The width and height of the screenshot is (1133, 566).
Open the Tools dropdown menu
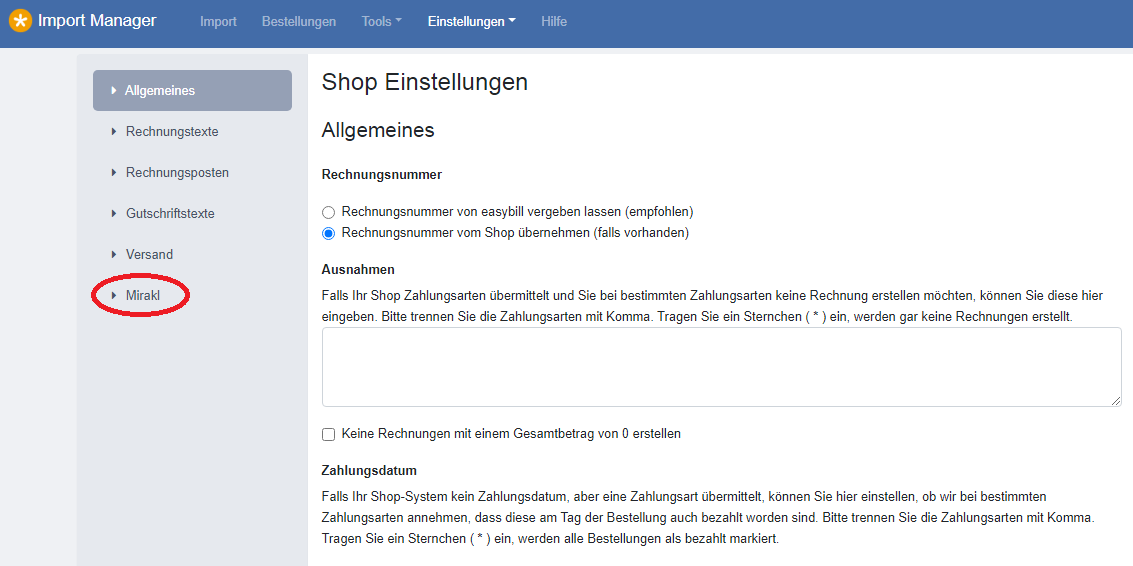(x=382, y=22)
